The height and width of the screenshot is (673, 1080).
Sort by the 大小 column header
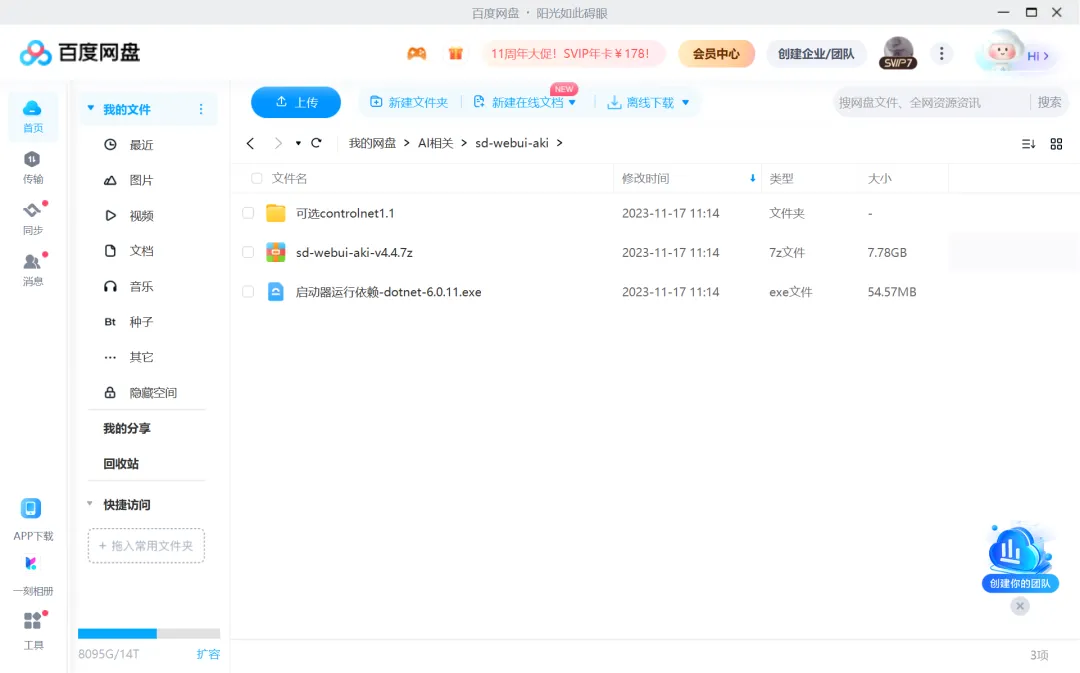pos(880,178)
